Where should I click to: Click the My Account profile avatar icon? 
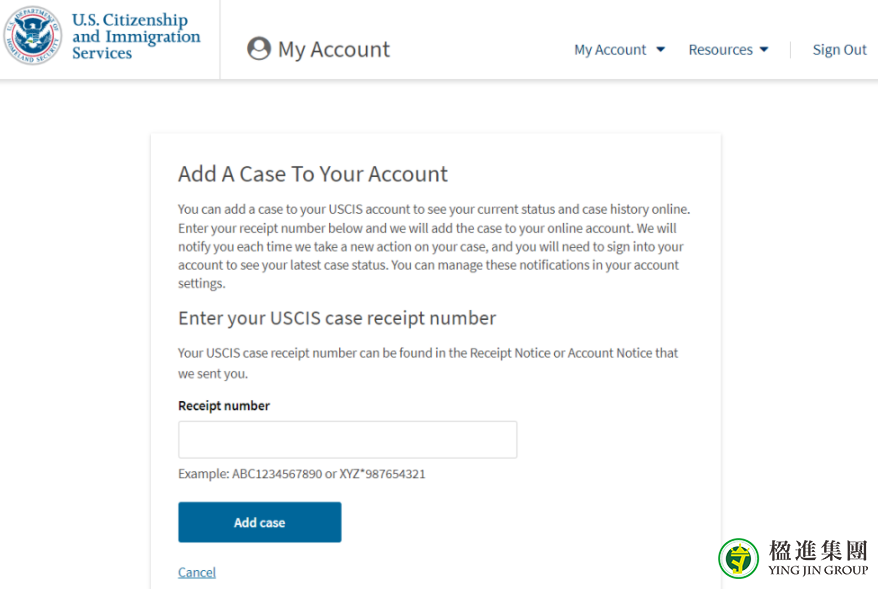point(259,49)
